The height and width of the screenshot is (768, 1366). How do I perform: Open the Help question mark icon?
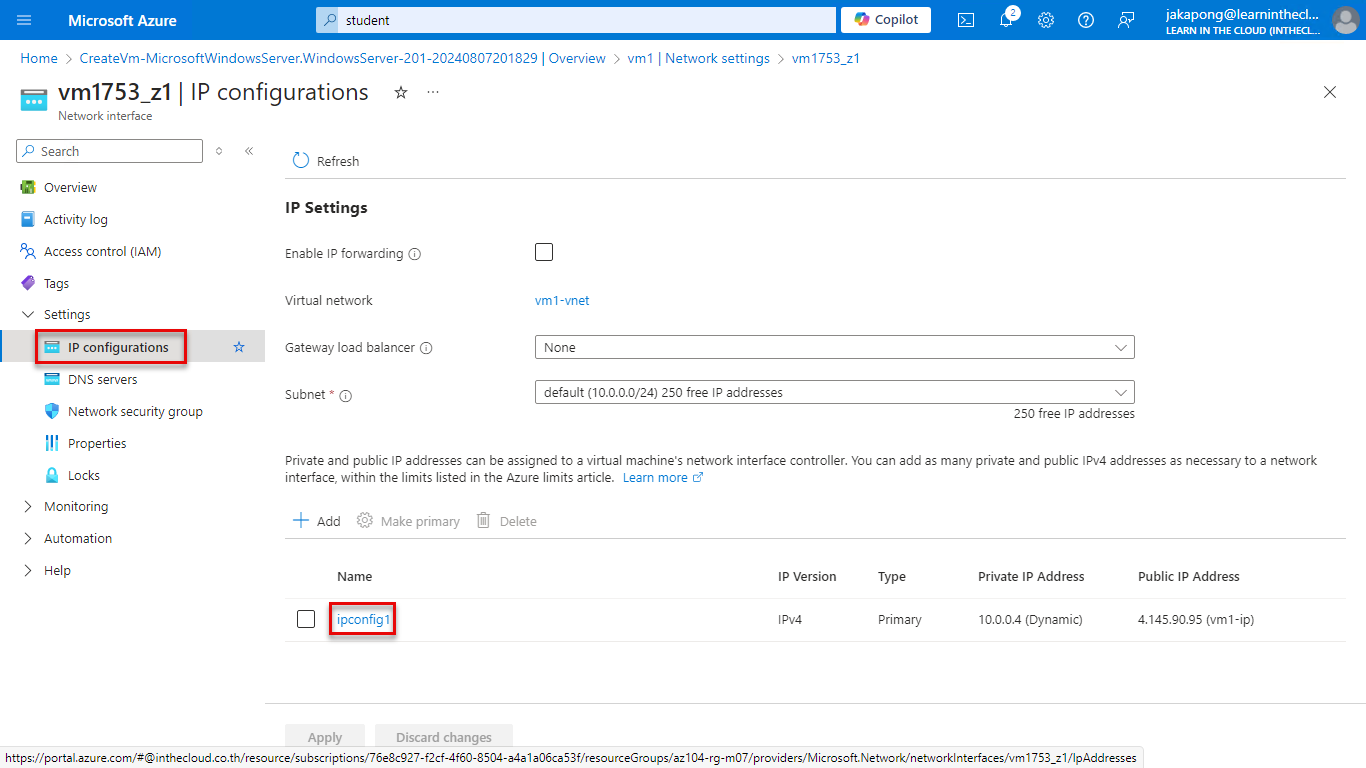(x=1086, y=20)
